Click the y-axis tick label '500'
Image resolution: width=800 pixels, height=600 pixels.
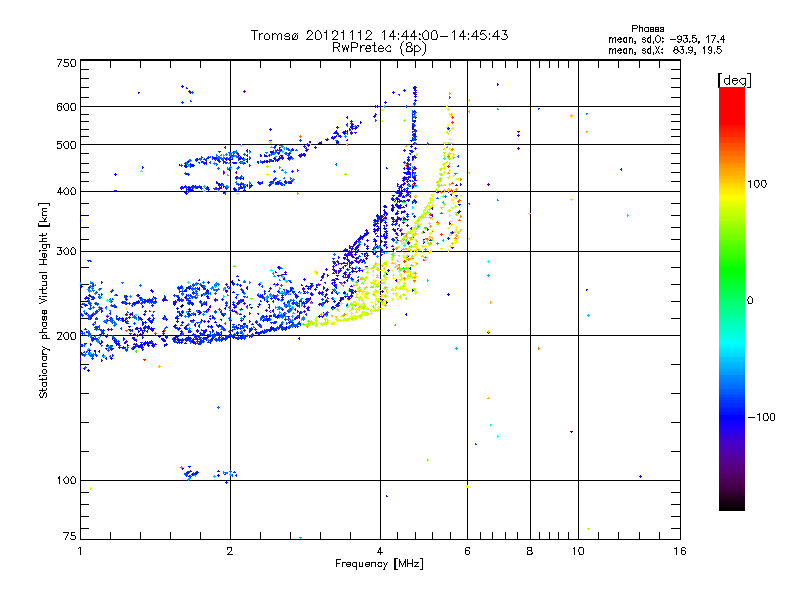(x=66, y=145)
